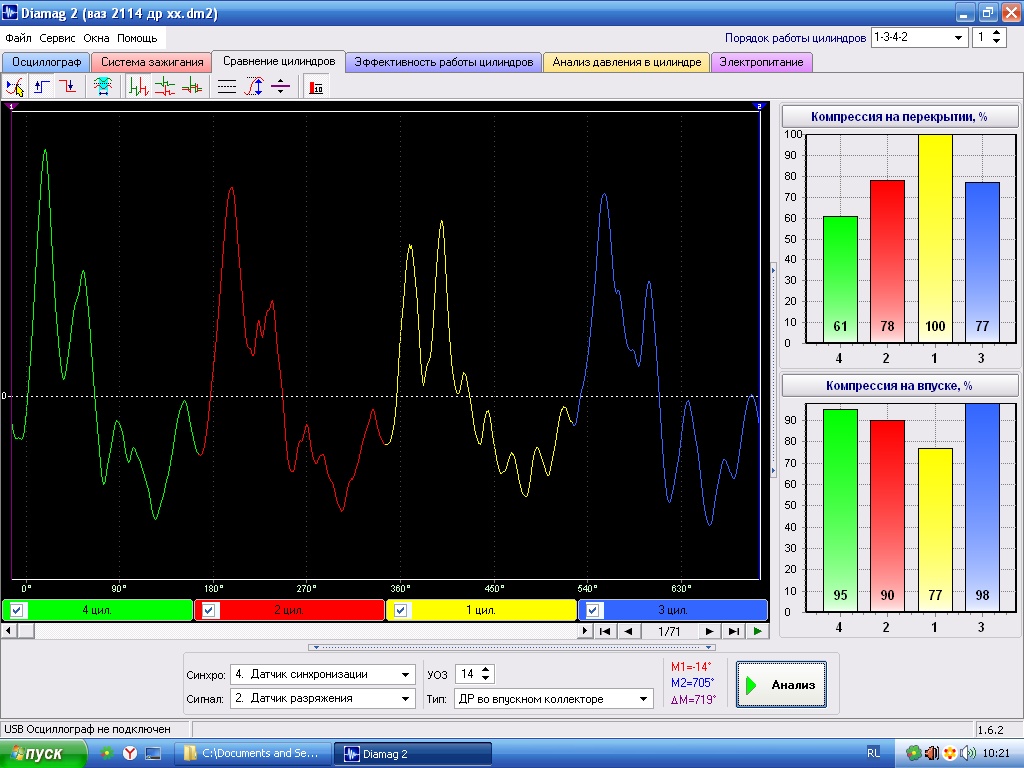The width and height of the screenshot is (1024, 768).
Task: Decrease the first cylinder number stepper
Action: 997,42
